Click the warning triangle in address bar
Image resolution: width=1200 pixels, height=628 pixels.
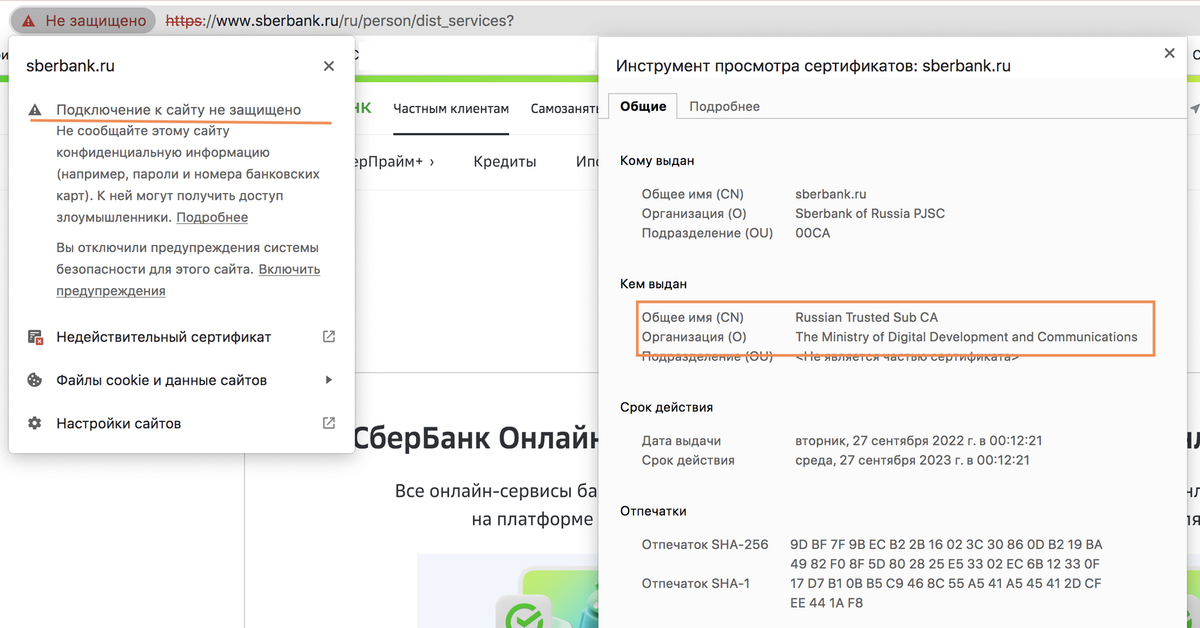(28, 20)
